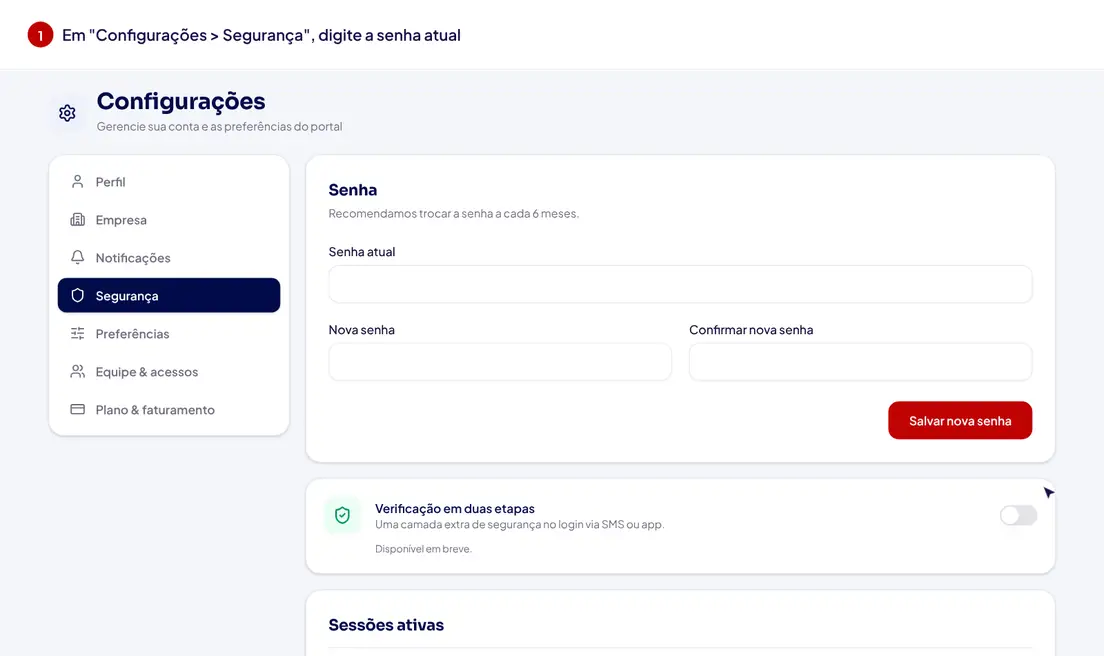Click the Preferências sliders icon
This screenshot has width=1104, height=656.
tap(77, 334)
